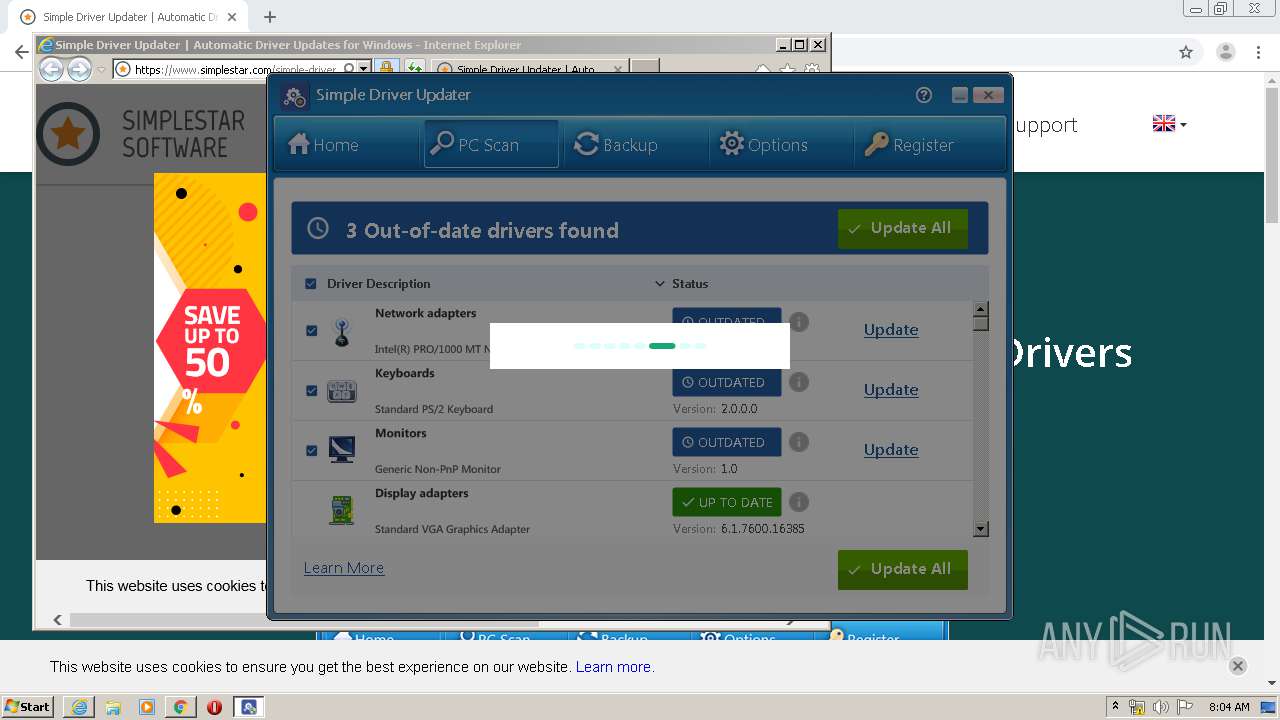
Task: Click Update link for Keyboards
Action: tap(891, 389)
